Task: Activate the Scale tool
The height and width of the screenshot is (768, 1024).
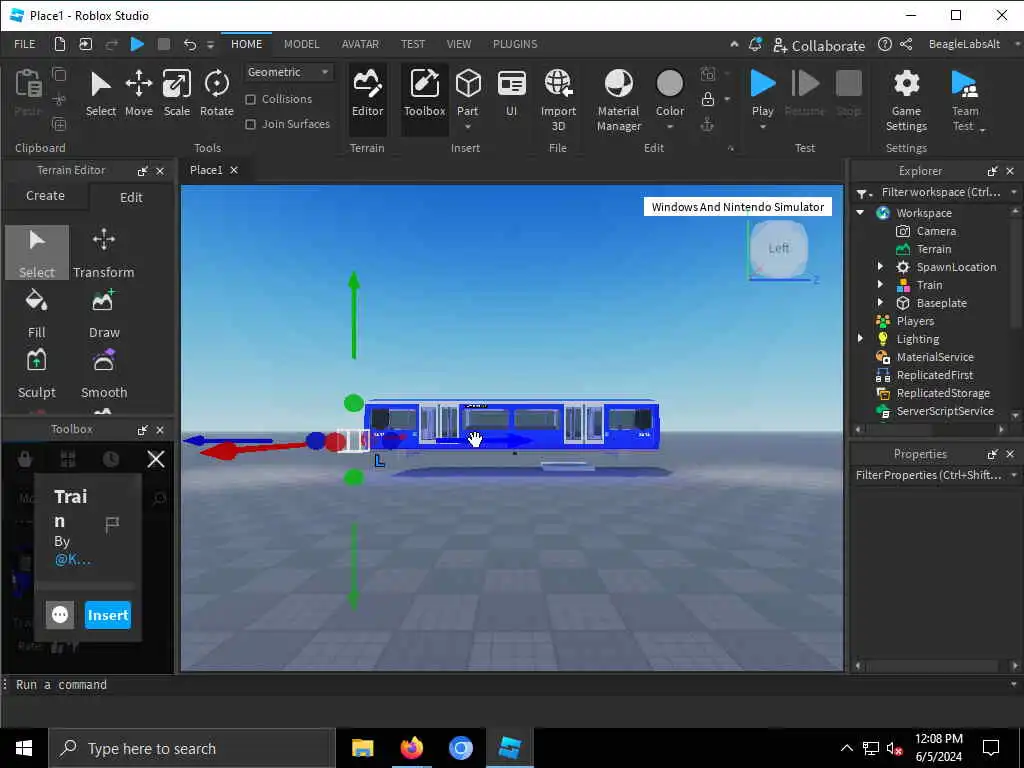Action: [x=176, y=93]
